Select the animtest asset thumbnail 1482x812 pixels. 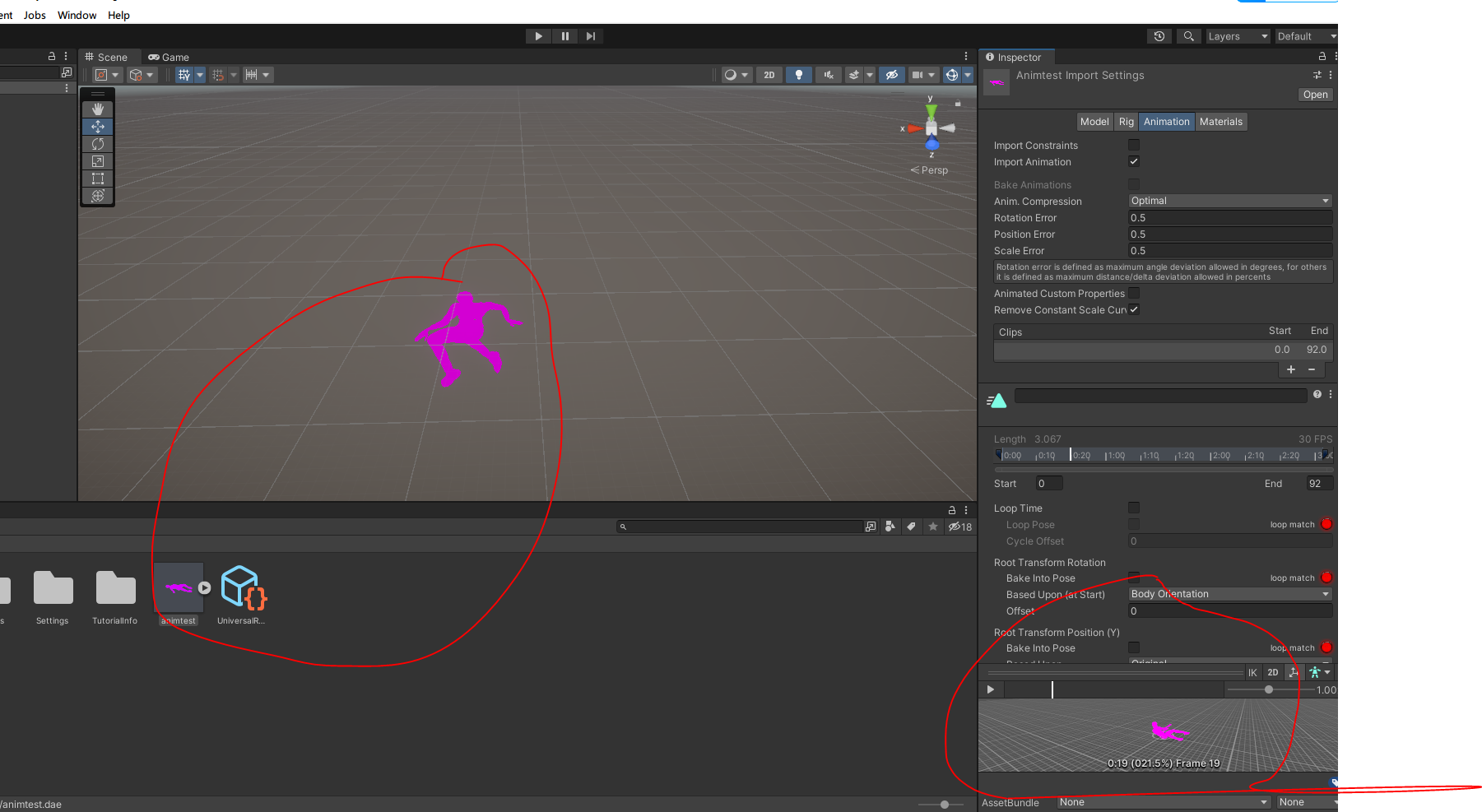(179, 587)
